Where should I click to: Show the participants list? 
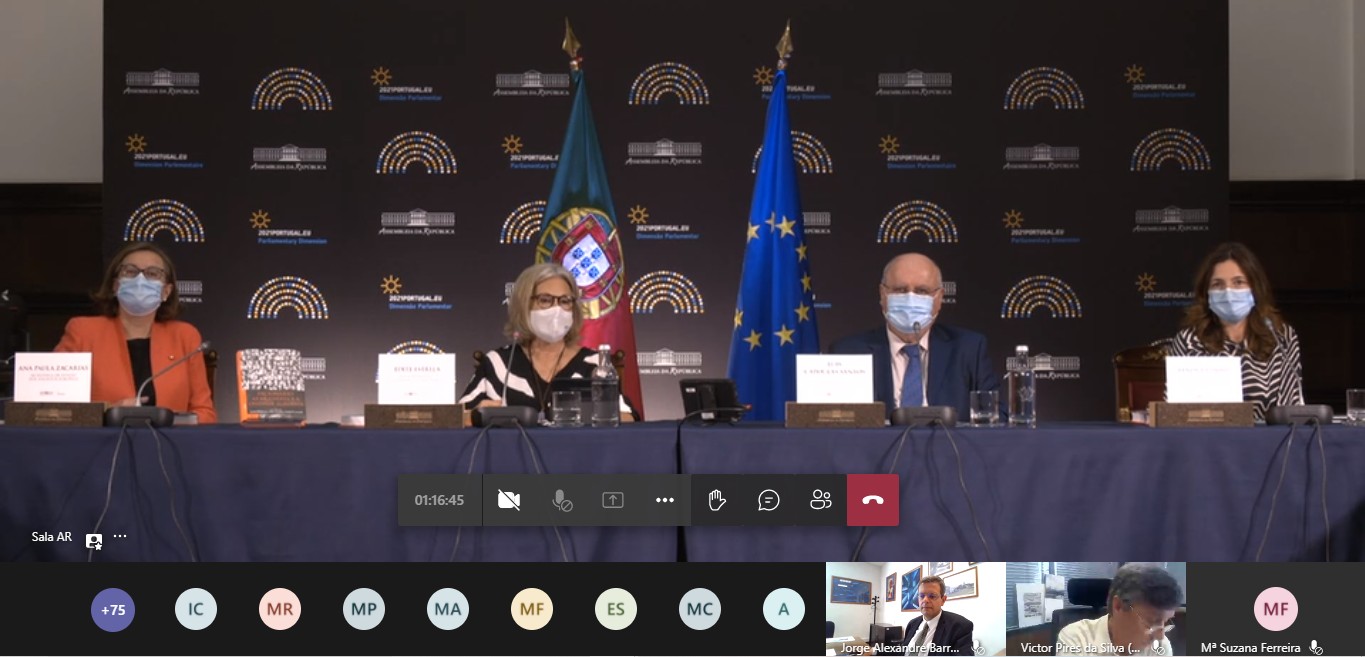click(x=821, y=500)
